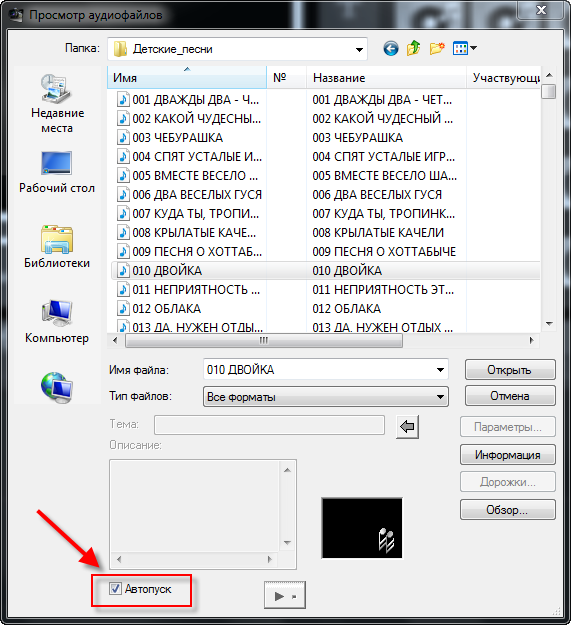Viewport: 571px width, 625px height.
Task: Open the Информация dialog
Action: click(508, 455)
